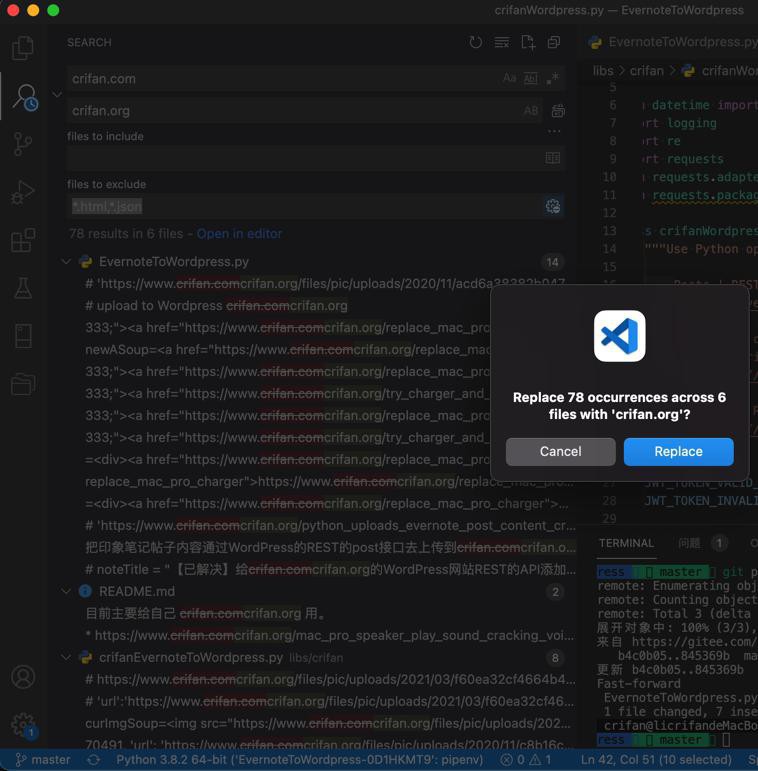Screen dimensions: 758x771
Task: Open the Testing flask view
Action: pyautogui.click(x=23, y=288)
